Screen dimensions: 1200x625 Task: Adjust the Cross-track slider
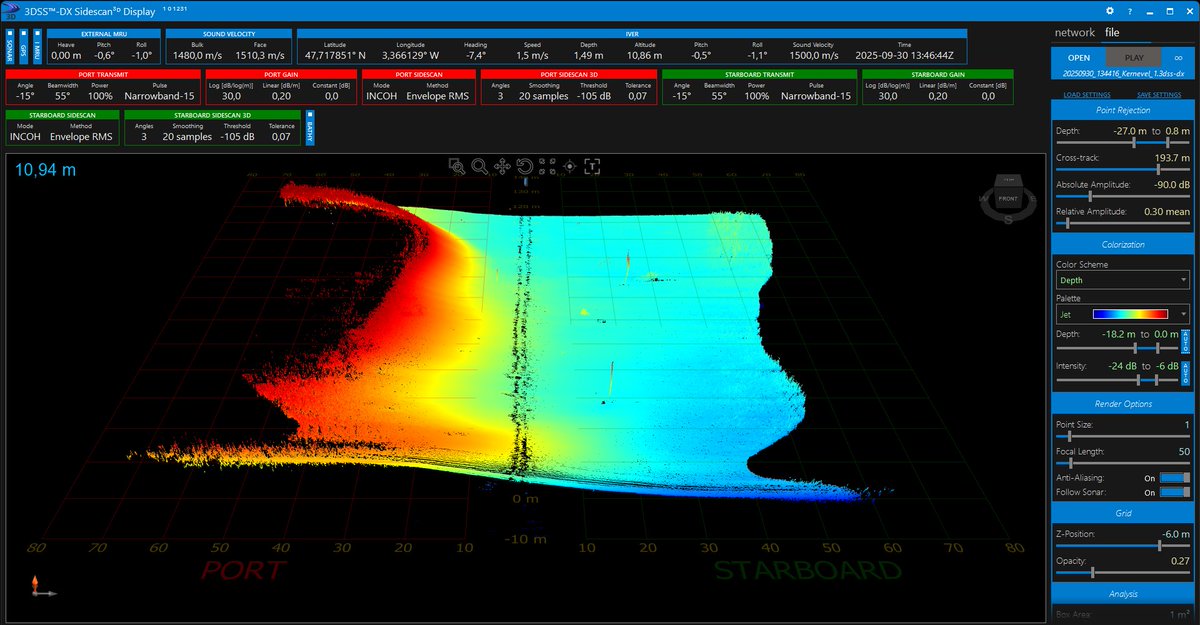(x=1122, y=169)
